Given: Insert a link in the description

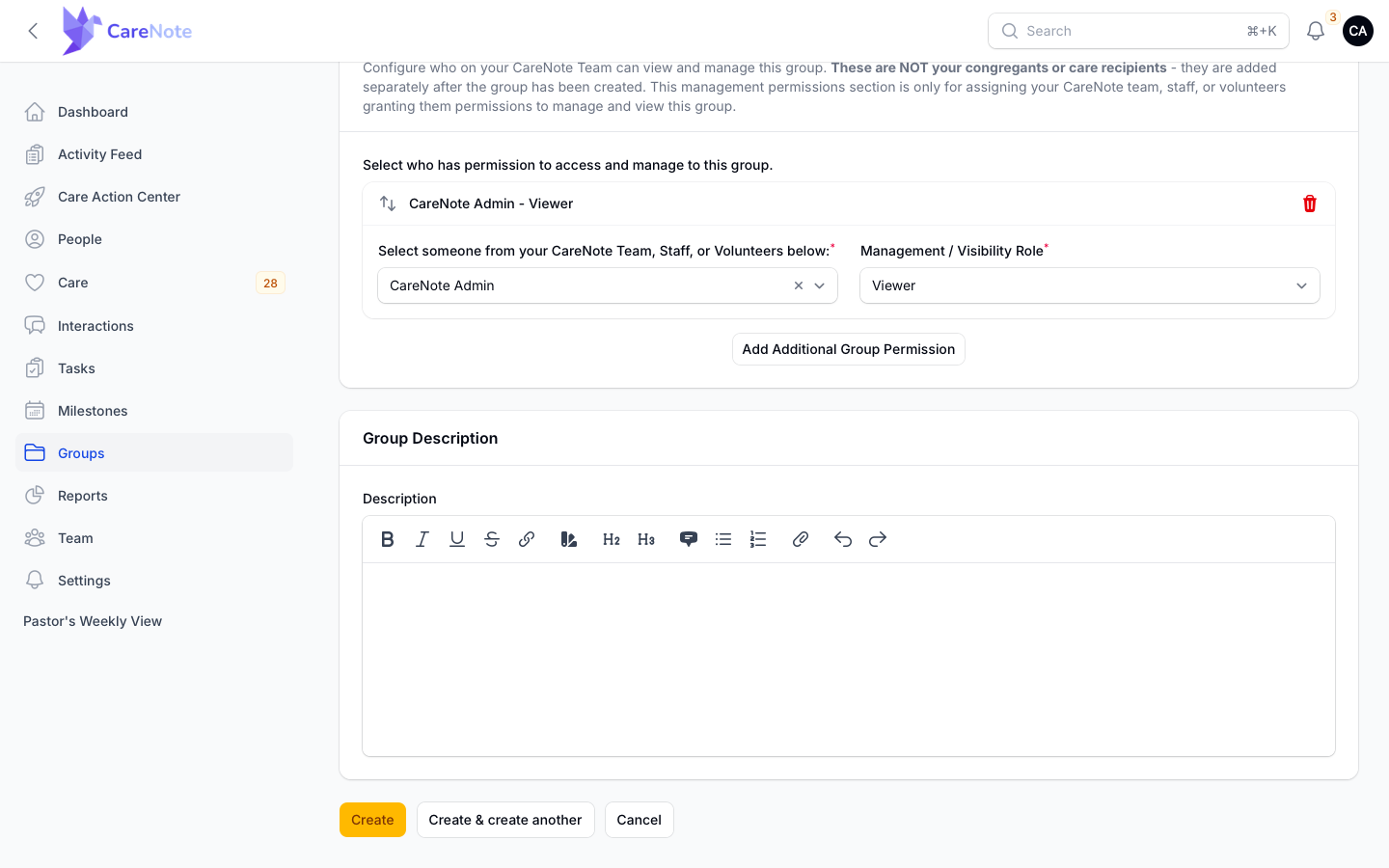Looking at the screenshot, I should point(527,539).
